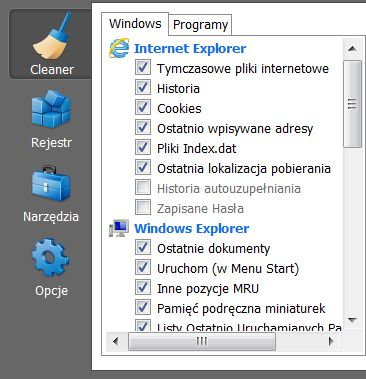Click the vertical scrollbar up arrow
Screen dimensions: 366x379
(352, 49)
